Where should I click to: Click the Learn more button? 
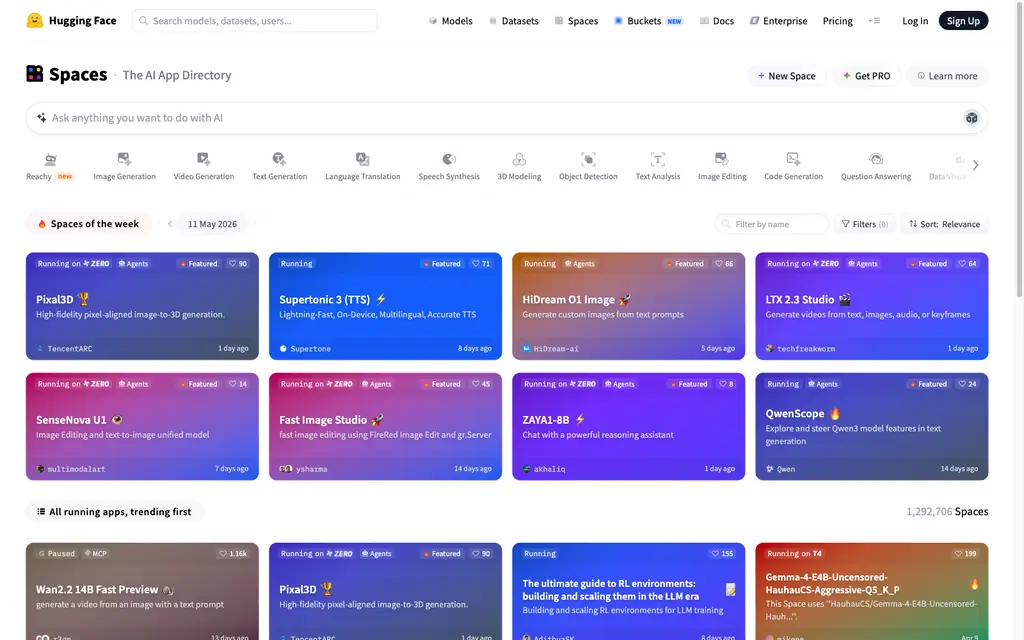click(947, 76)
